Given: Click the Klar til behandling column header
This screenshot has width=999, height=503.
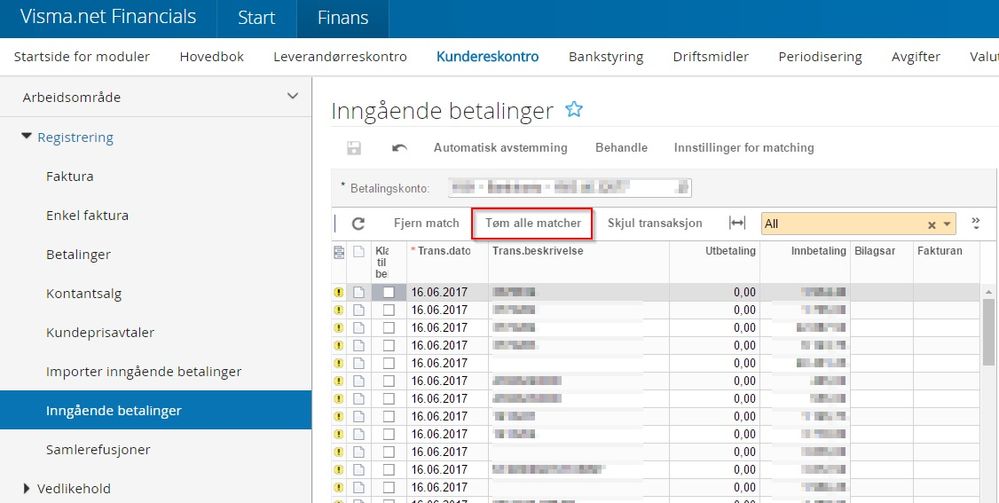Looking at the screenshot, I should [382, 263].
